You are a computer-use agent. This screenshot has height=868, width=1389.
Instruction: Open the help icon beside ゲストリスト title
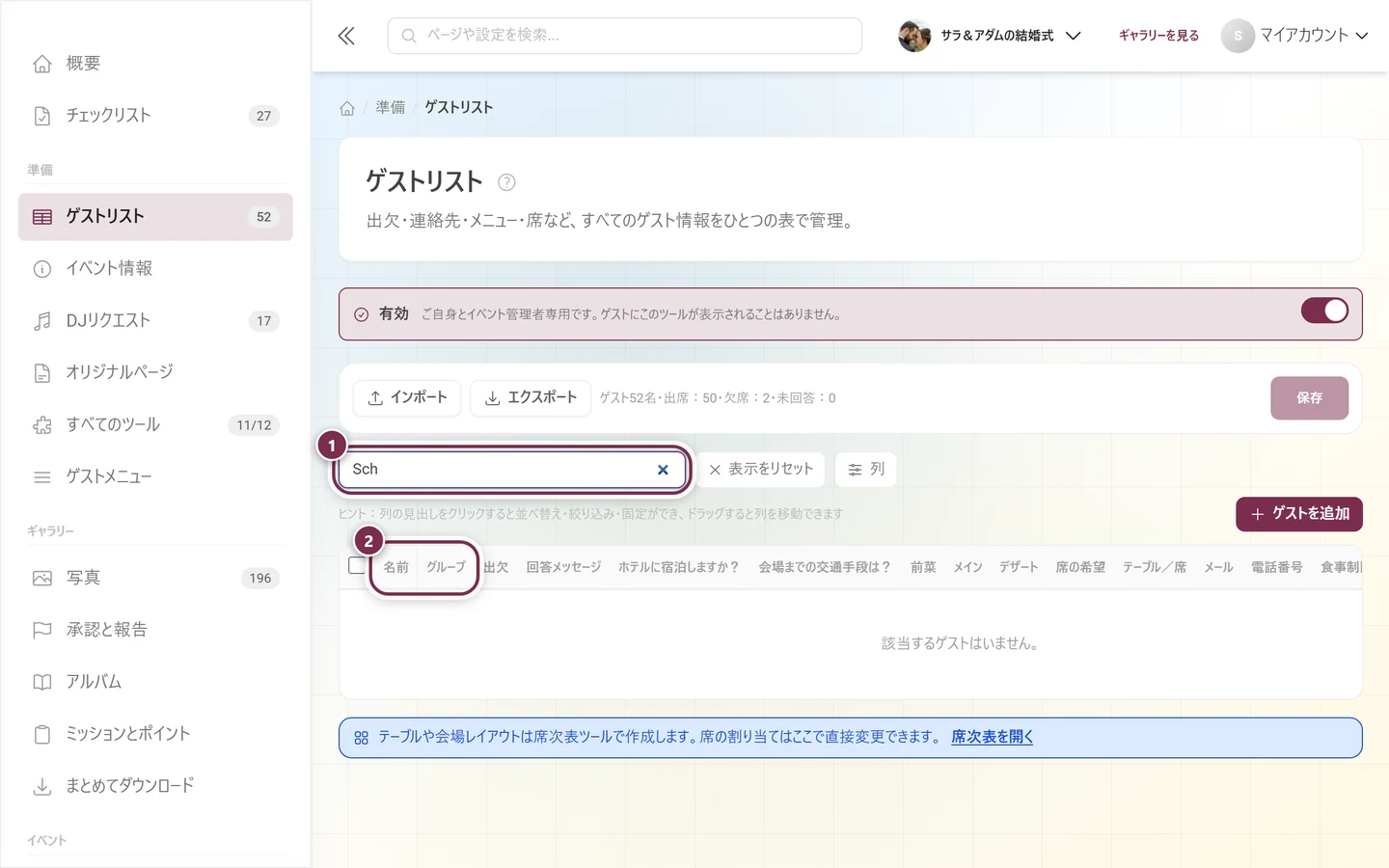point(506,182)
